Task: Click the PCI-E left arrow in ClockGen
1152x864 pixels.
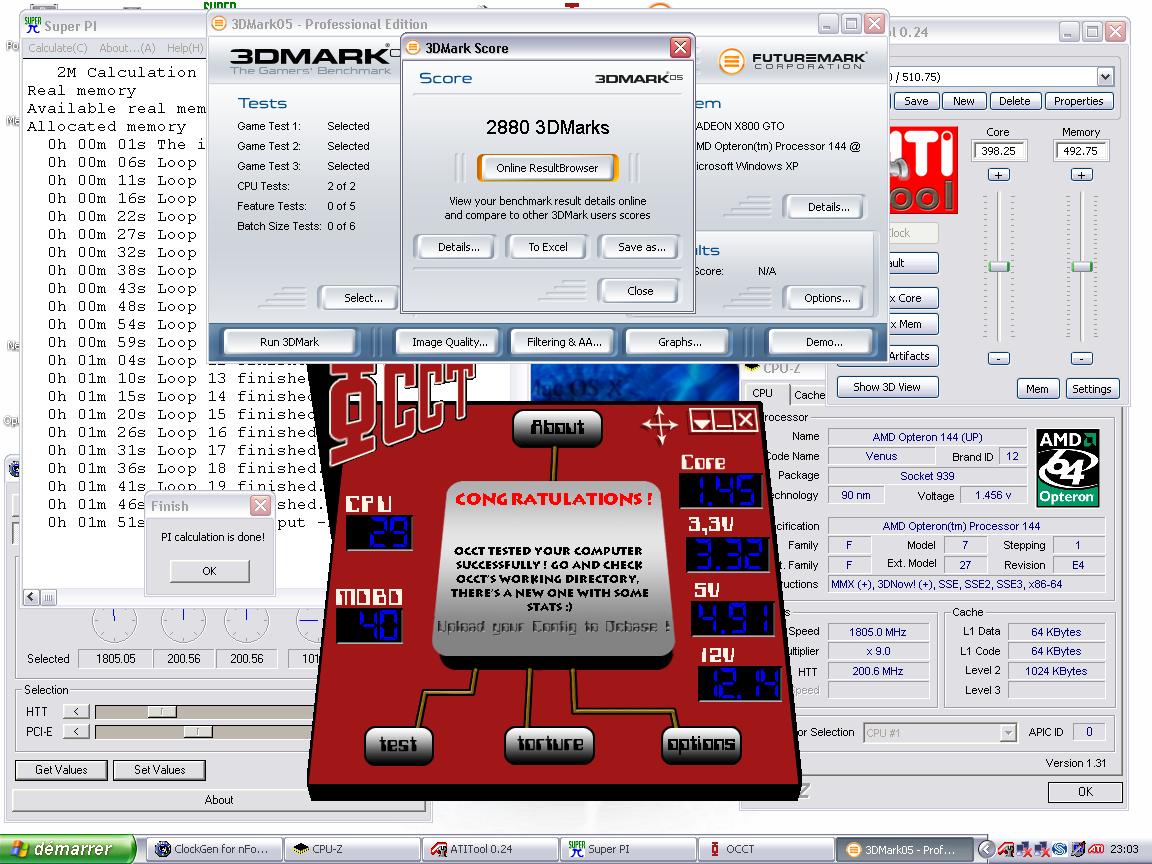Action: pos(76,732)
